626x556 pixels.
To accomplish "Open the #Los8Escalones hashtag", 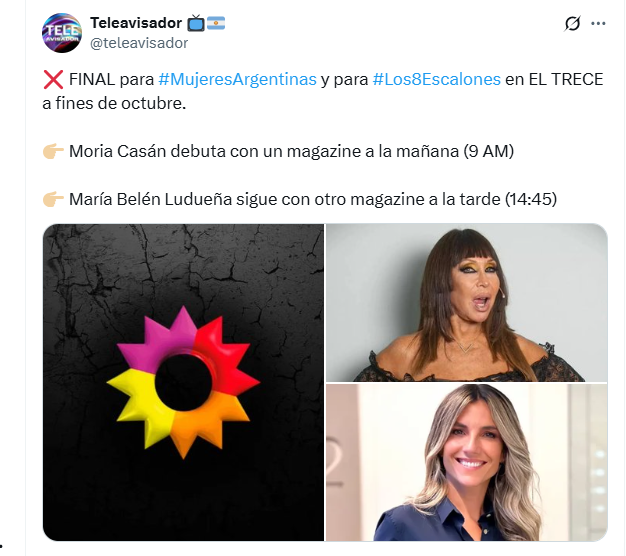I will [436, 79].
